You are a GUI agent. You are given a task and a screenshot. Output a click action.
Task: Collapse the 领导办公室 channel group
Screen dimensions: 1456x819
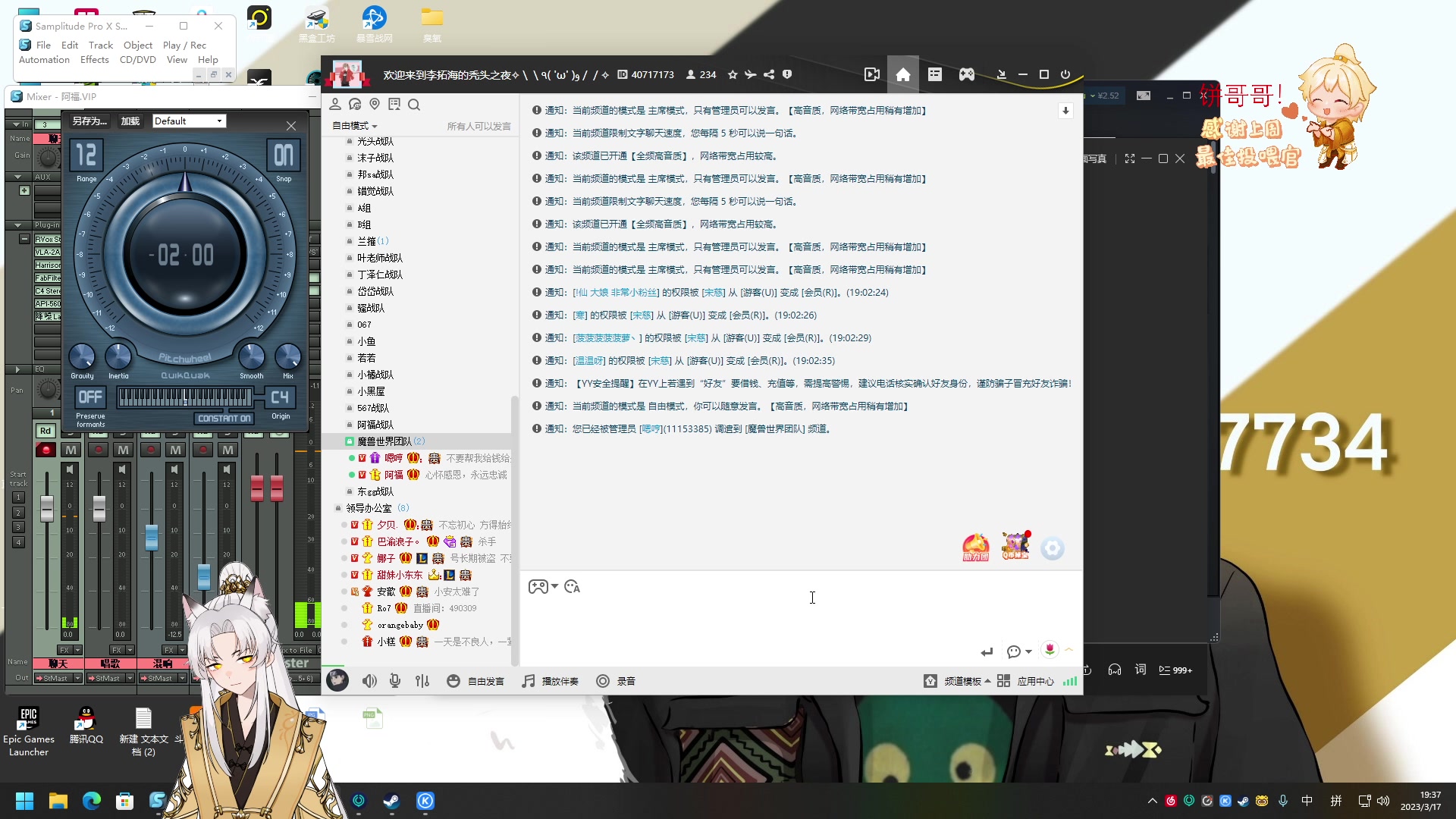338,508
